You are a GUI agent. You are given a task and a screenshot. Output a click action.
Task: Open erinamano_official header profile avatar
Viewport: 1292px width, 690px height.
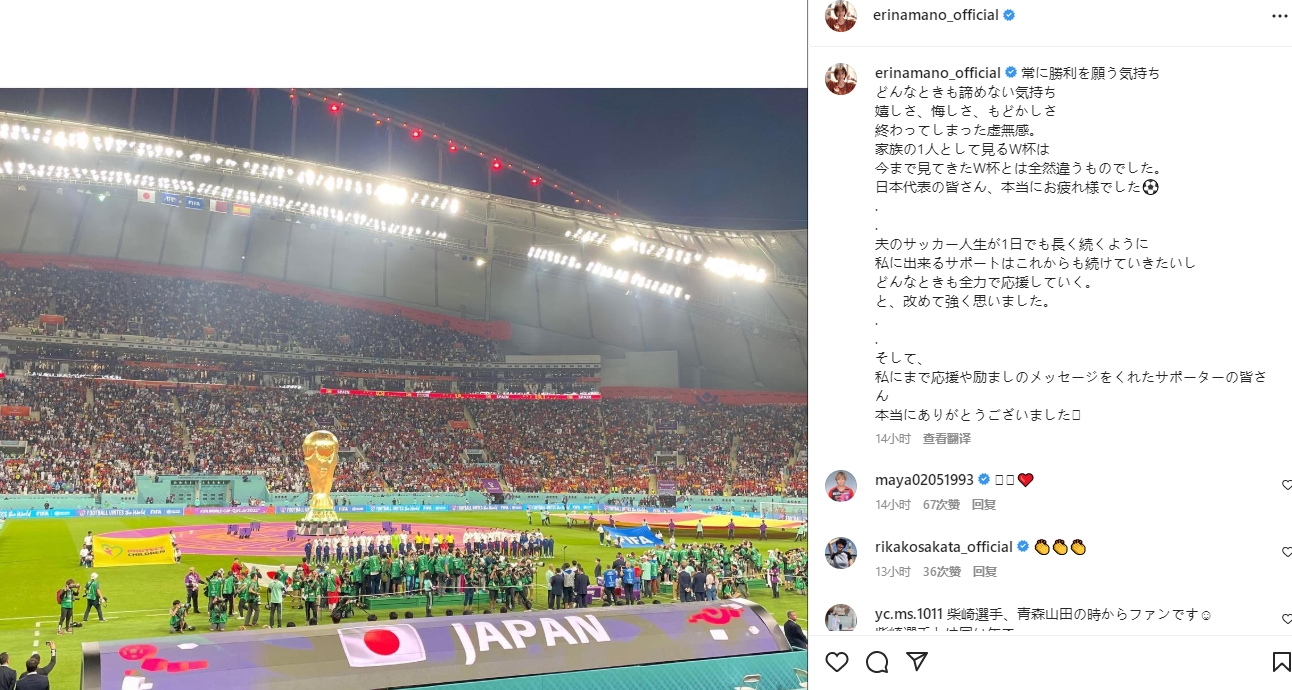841,16
